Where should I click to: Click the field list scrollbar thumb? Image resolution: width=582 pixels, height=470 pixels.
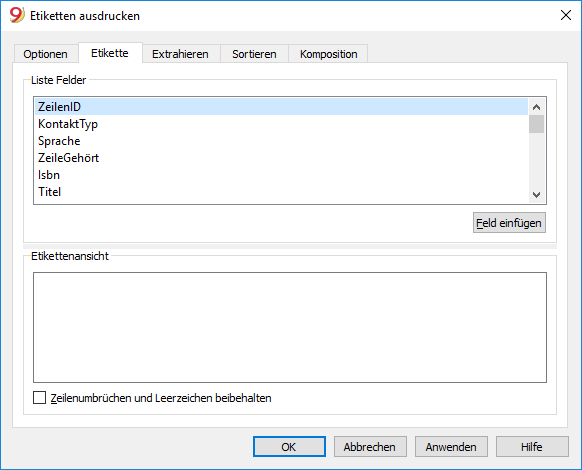tap(536, 124)
